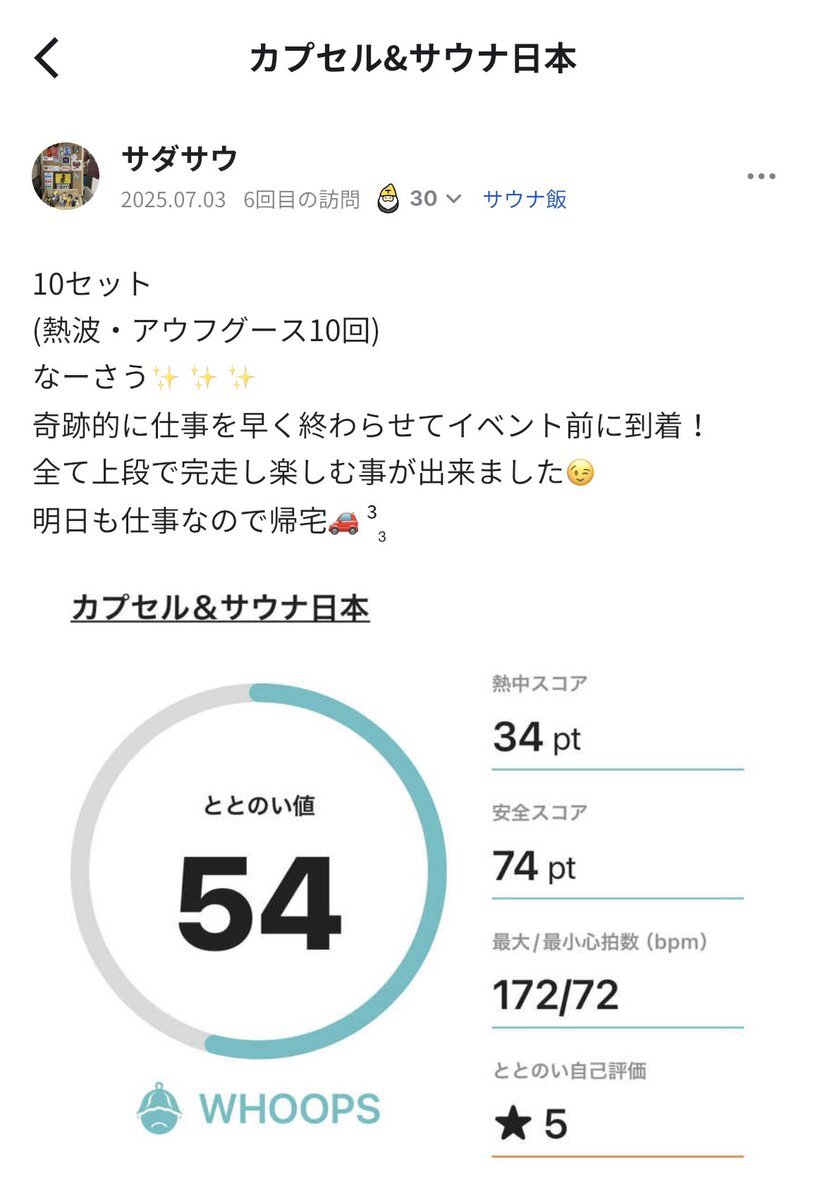Select the 熱中スコア 34 pt value
825x1199 pixels.
coord(537,738)
